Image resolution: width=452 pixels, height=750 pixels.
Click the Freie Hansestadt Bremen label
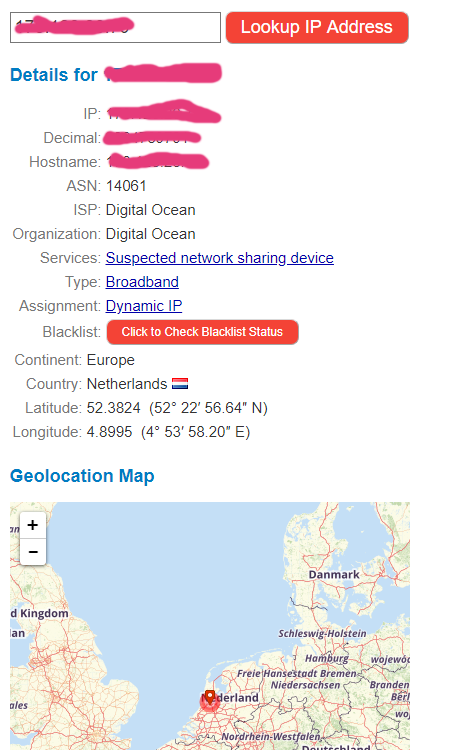(x=297, y=673)
